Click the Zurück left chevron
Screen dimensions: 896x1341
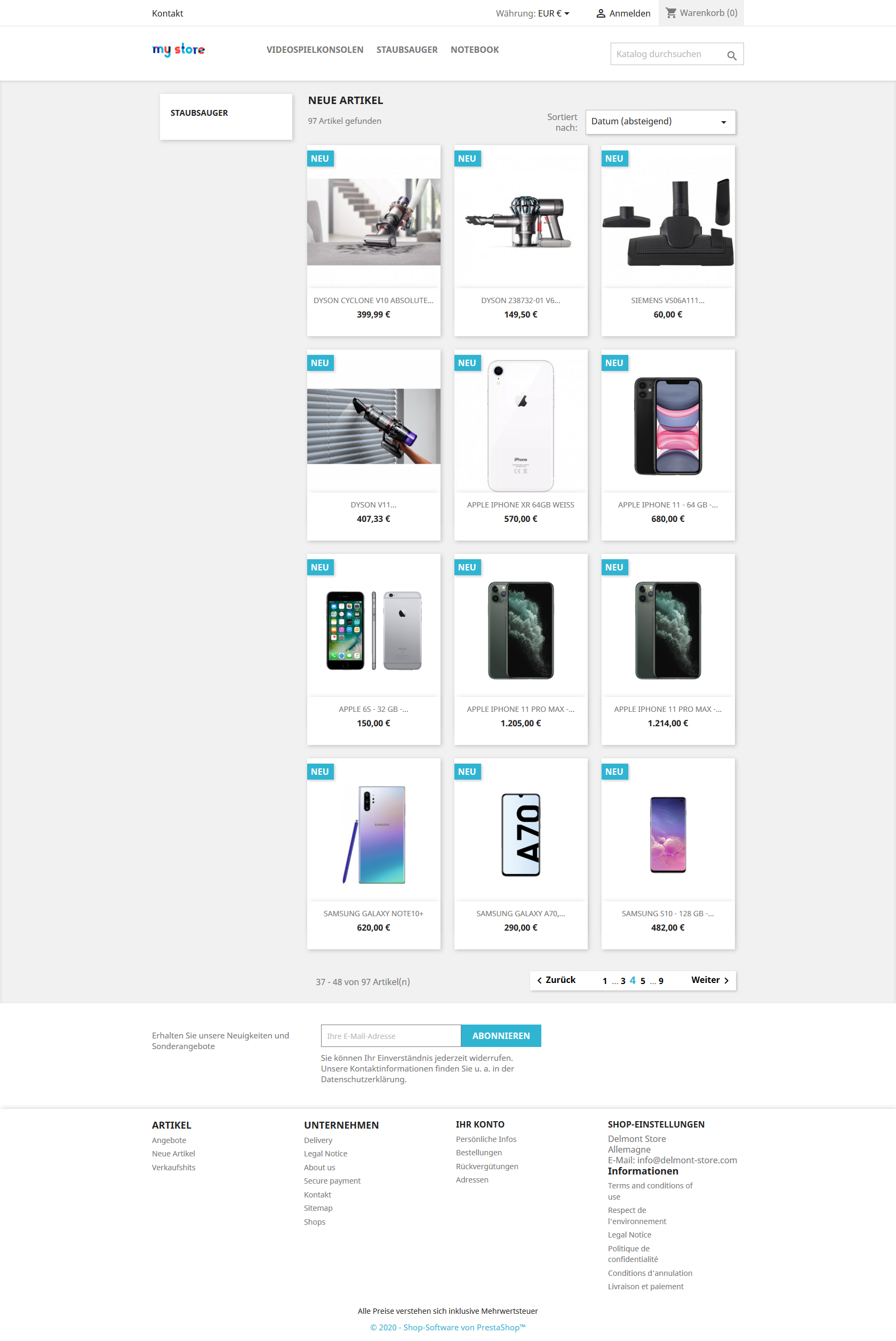(x=539, y=980)
